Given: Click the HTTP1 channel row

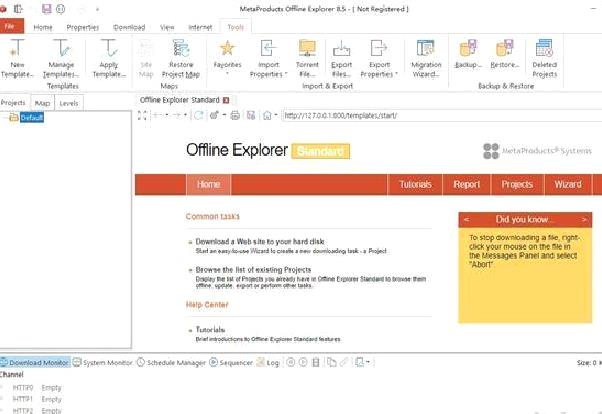Looking at the screenshot, I should pos(37,399).
